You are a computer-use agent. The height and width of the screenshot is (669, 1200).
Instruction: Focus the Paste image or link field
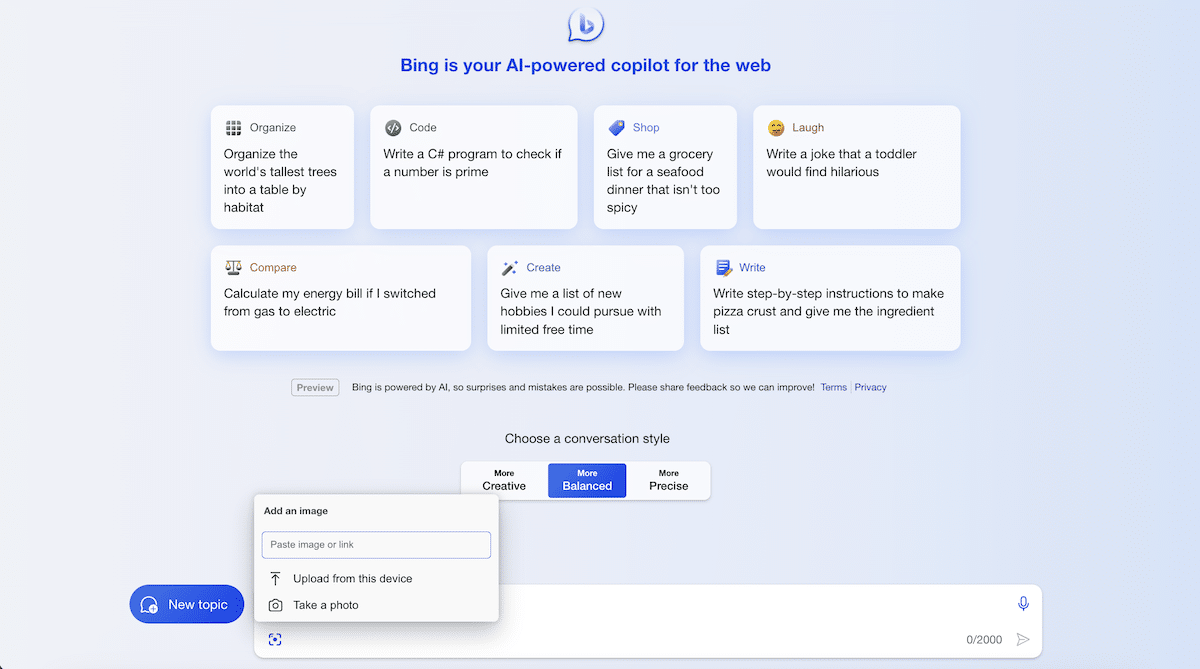pos(376,545)
